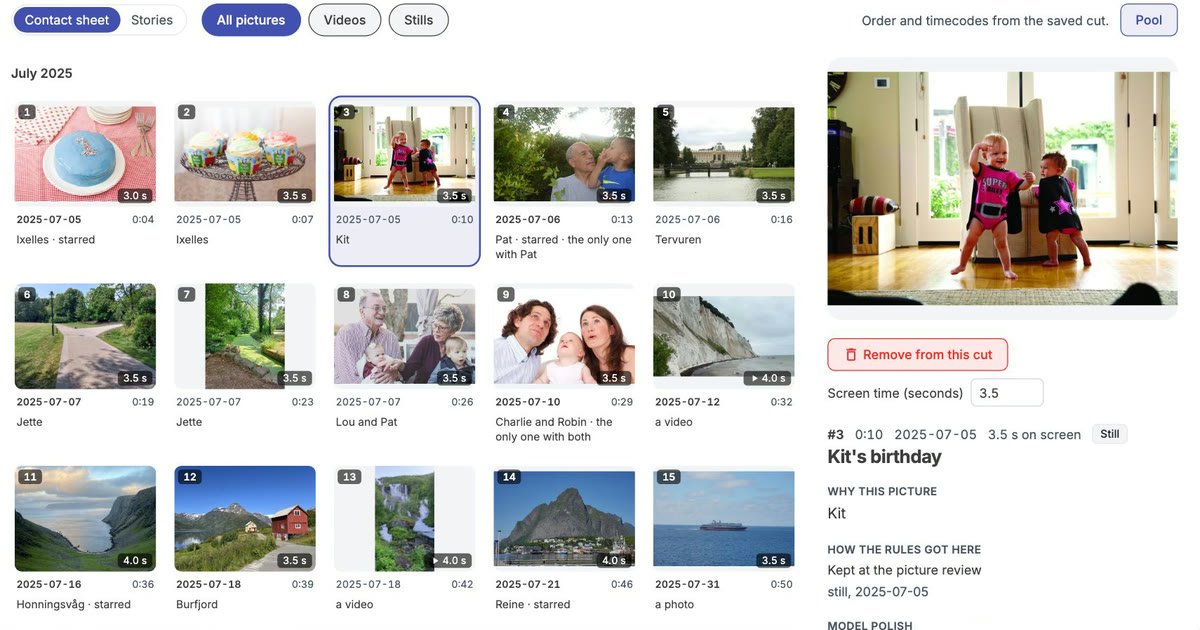This screenshot has width=1200, height=630.
Task: Click caption 'Charlie and Robin · the only one with both'
Action: point(554,429)
